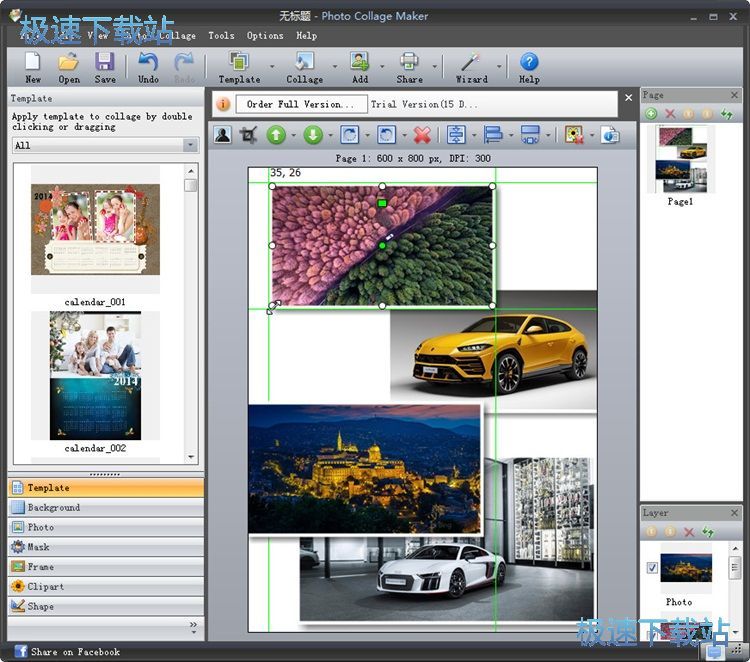
Task: Add a new page with green plus
Action: tap(652, 114)
